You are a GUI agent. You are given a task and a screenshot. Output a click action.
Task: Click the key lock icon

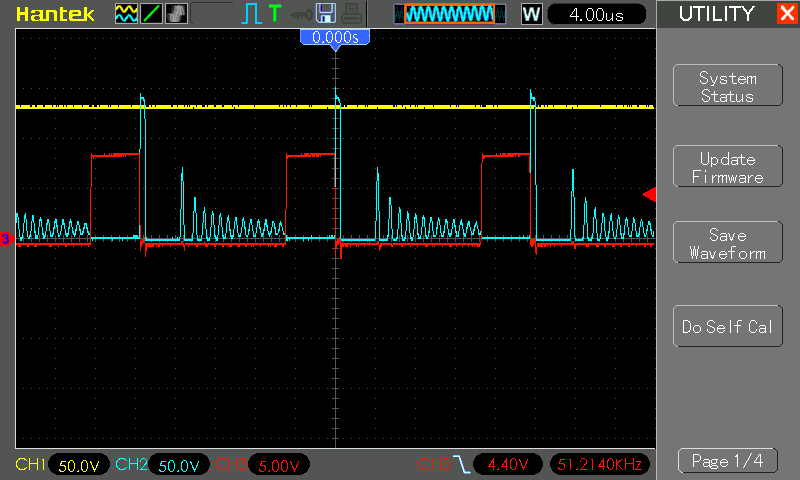pos(301,15)
